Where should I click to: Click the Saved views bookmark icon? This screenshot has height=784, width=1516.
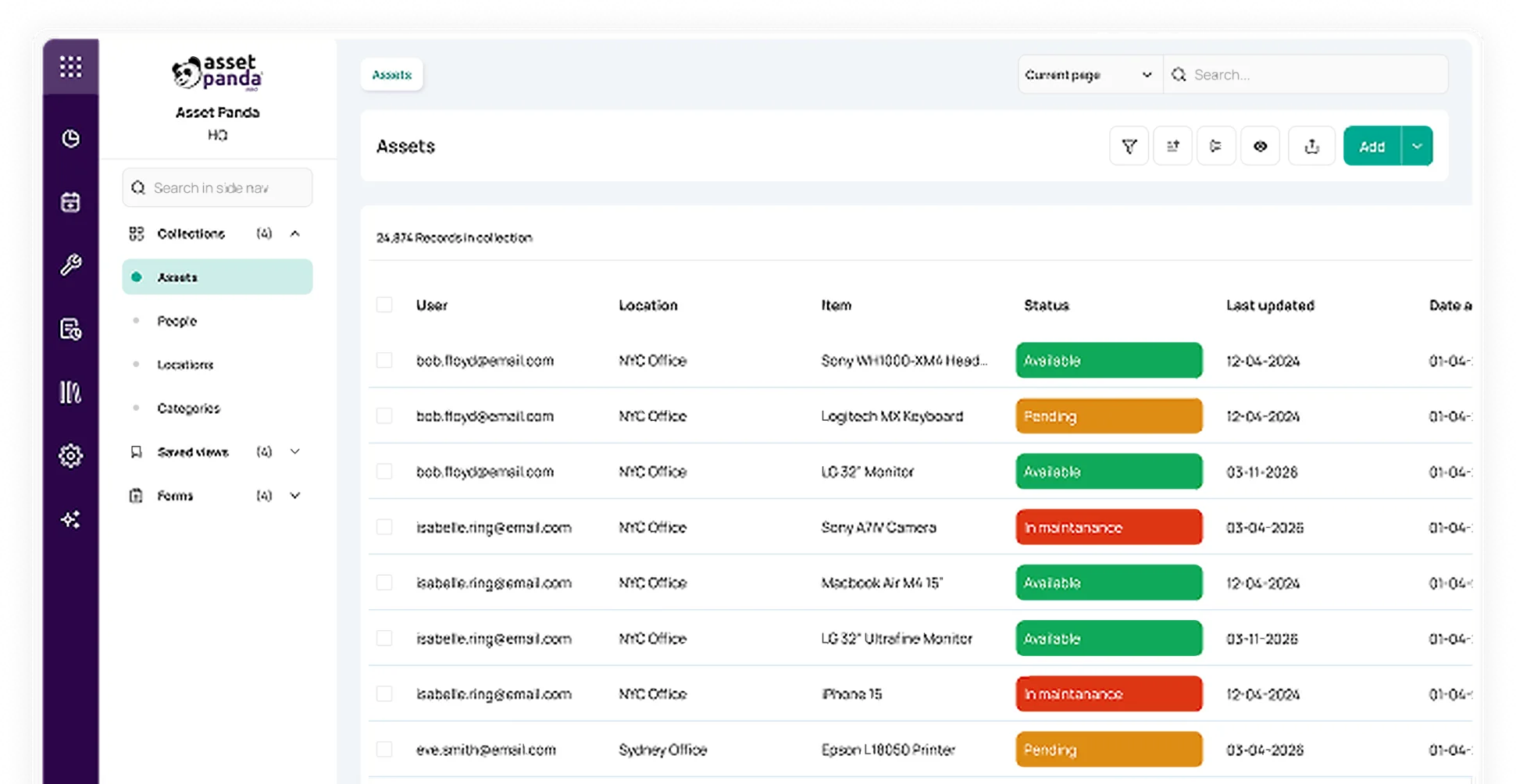pyautogui.click(x=137, y=452)
